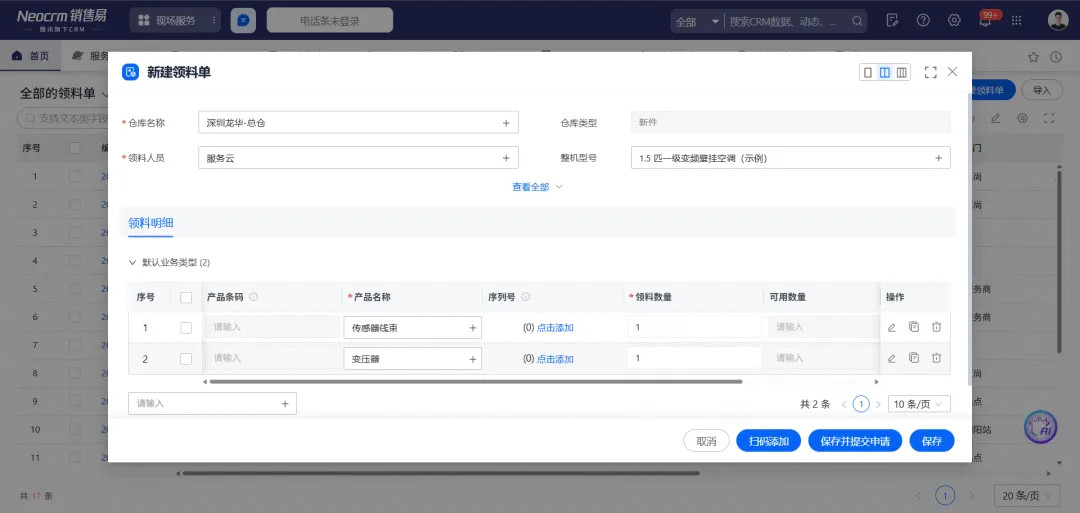Copy the 变压器 row with duplicate icon

point(914,358)
